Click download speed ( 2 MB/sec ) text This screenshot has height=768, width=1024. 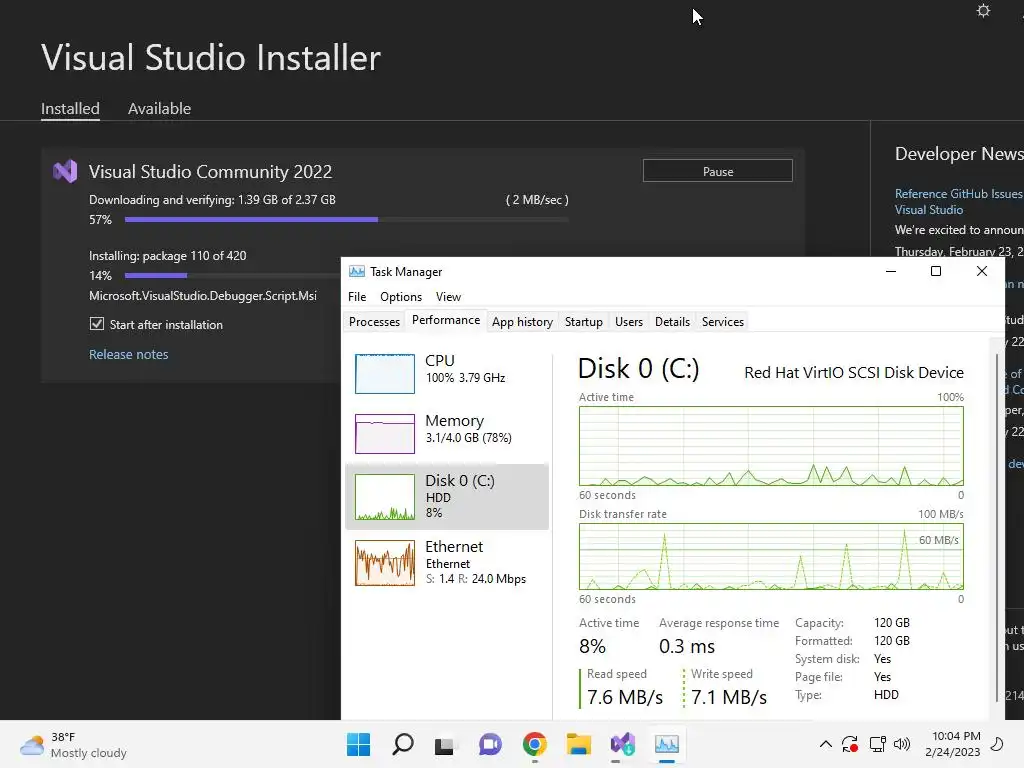click(537, 200)
